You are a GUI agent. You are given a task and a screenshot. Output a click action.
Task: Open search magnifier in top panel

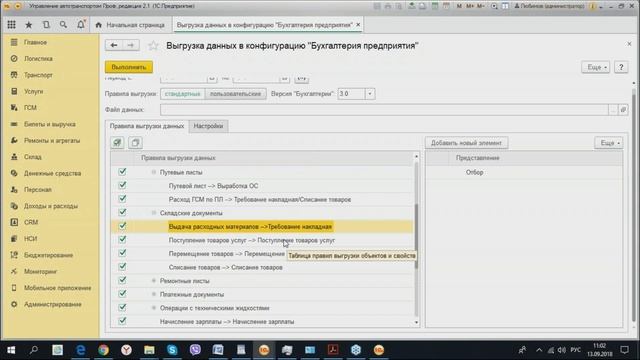pos(63,25)
